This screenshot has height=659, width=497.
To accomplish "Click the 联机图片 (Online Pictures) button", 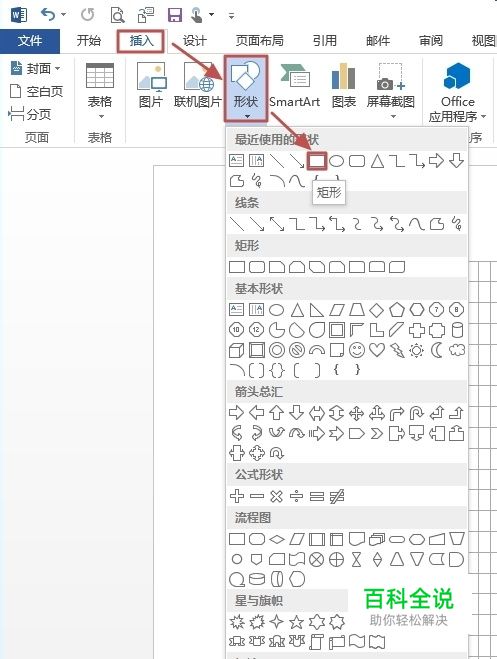I will coord(197,85).
